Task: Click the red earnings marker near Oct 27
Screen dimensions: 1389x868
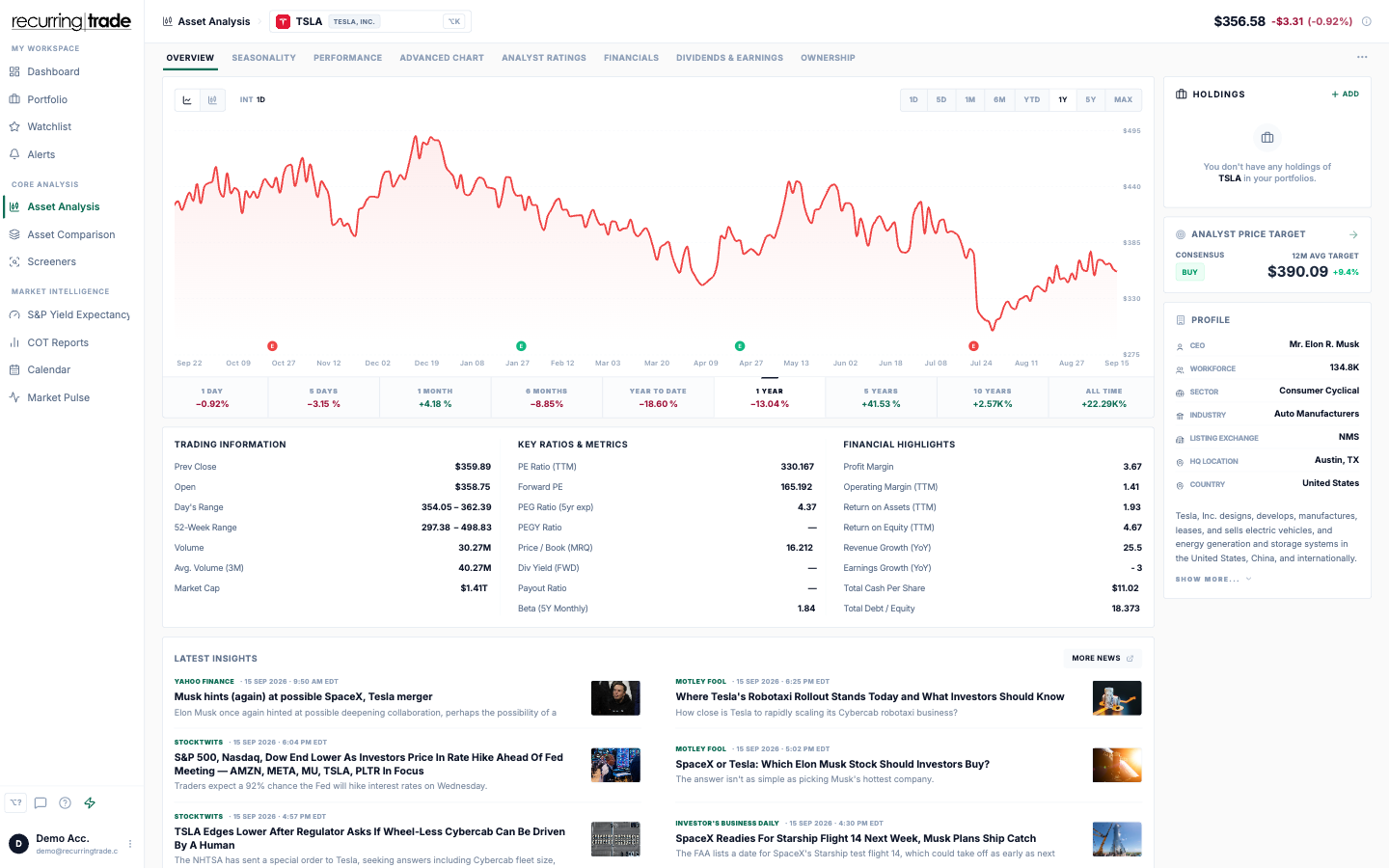Action: coord(272,346)
